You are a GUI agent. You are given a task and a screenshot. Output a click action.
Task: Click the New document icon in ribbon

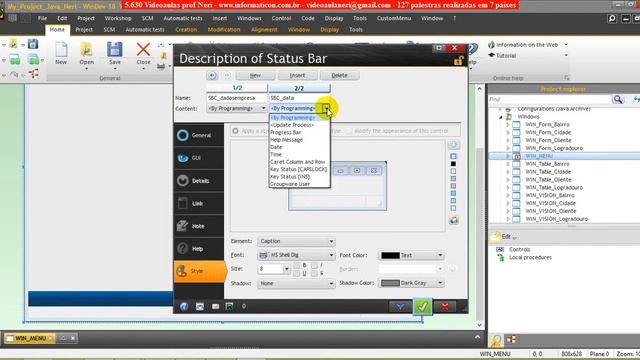61,50
